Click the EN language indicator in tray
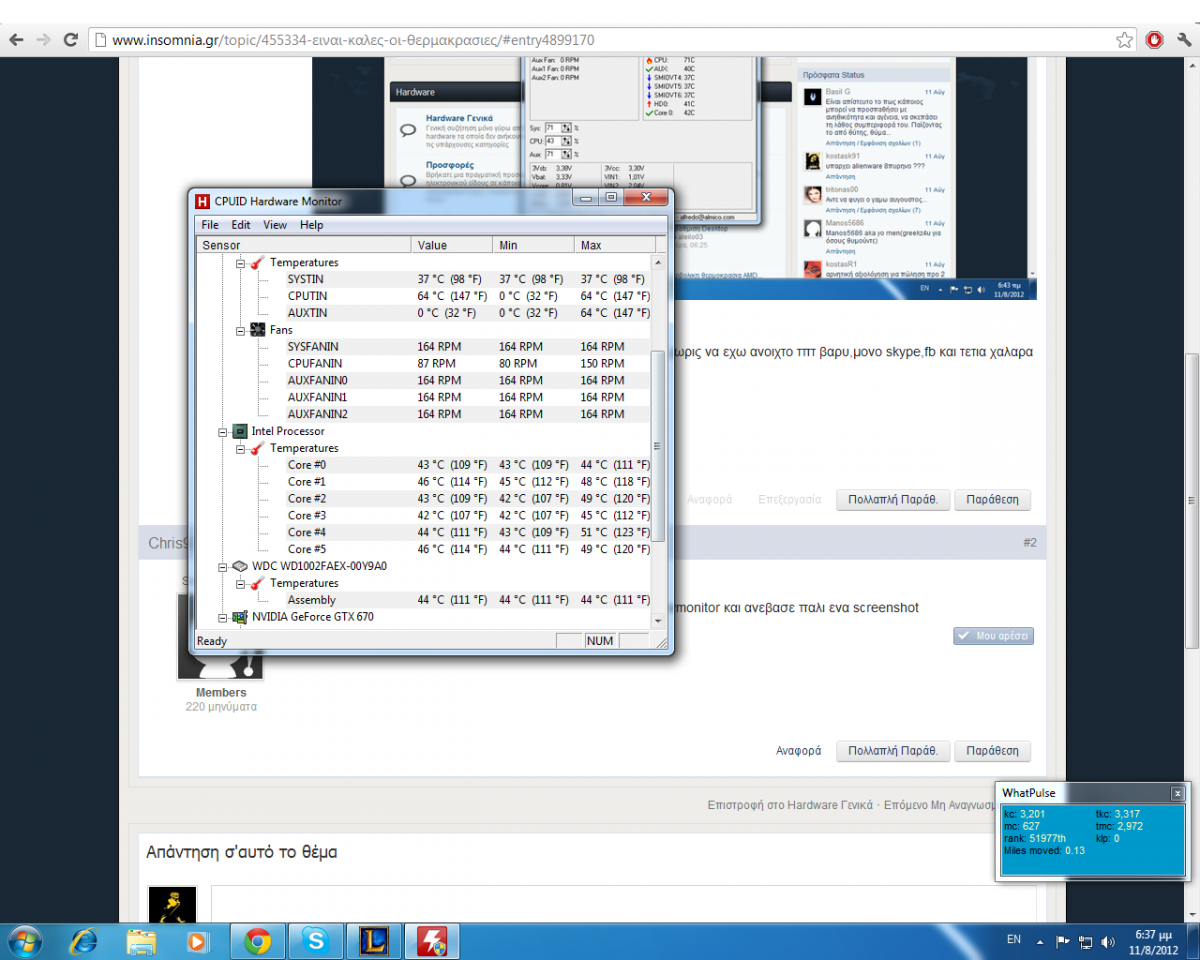This screenshot has width=1200, height=960. pos(1014,940)
